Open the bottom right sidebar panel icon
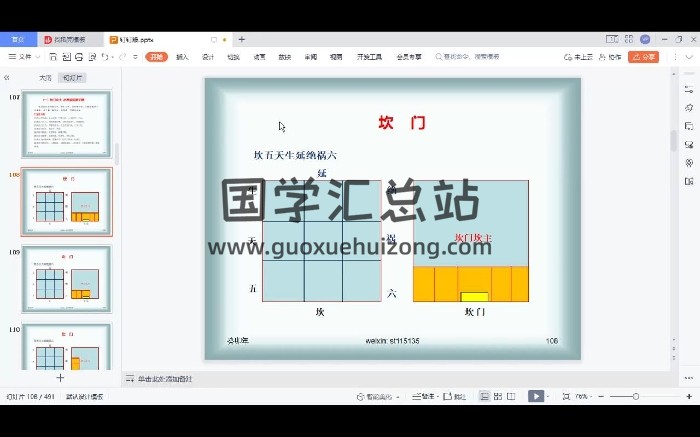700x437 pixels. [x=689, y=181]
